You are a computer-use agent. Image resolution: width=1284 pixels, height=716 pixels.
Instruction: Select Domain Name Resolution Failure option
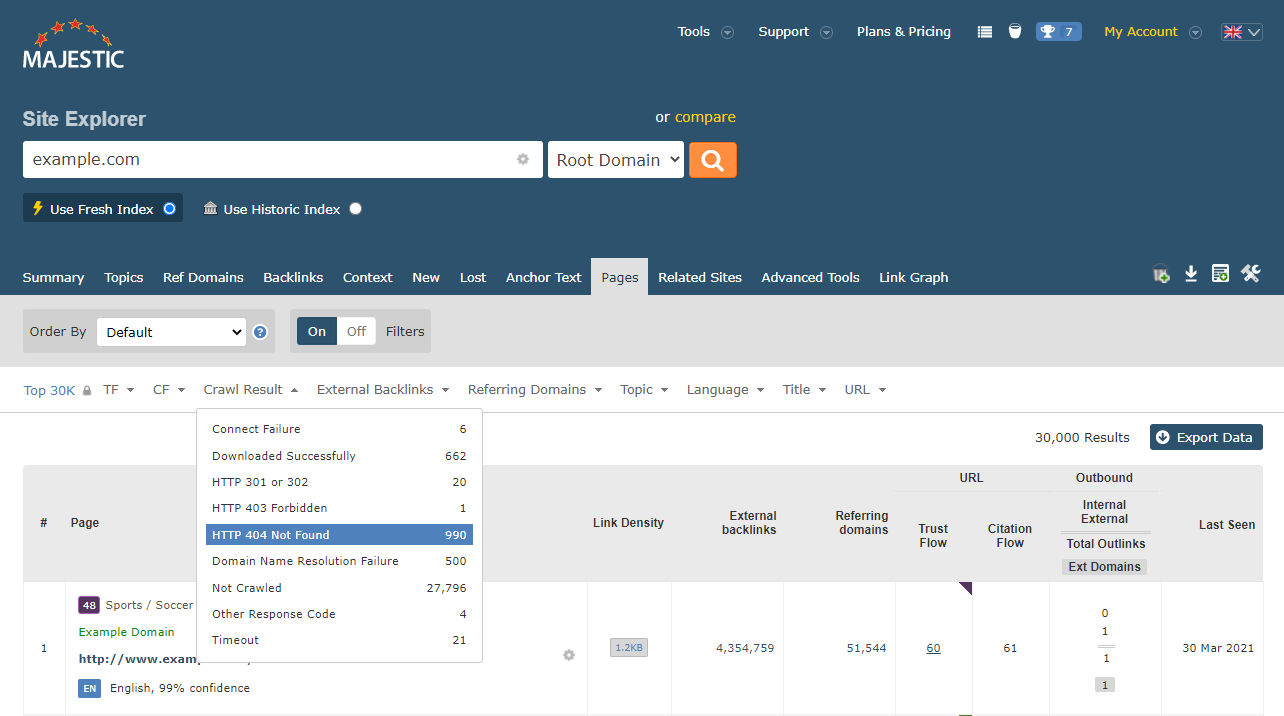[339, 561]
